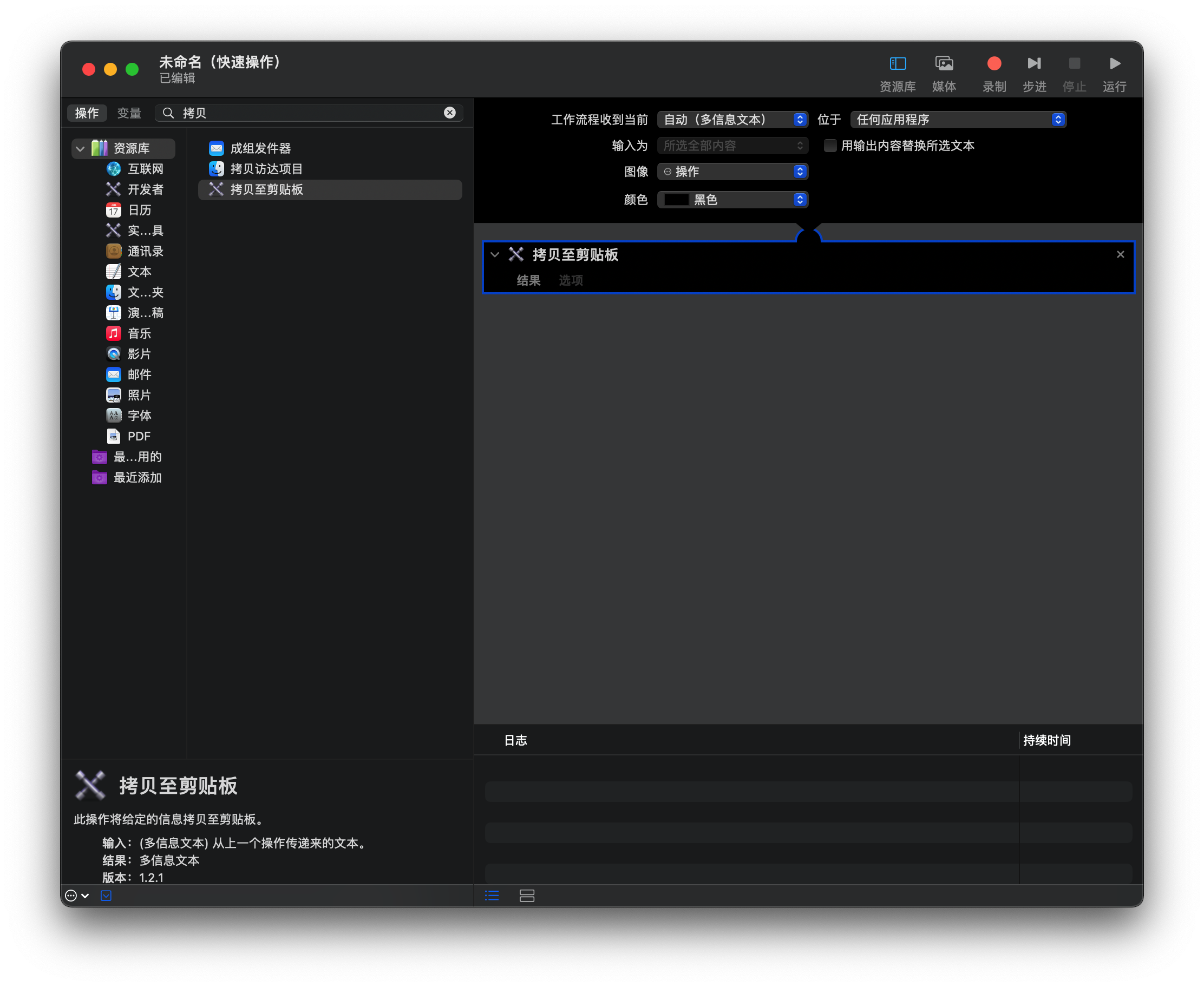Collapse the 拷贝至剪贴板 action chevron
This screenshot has height=987, width=1204.
(x=495, y=255)
